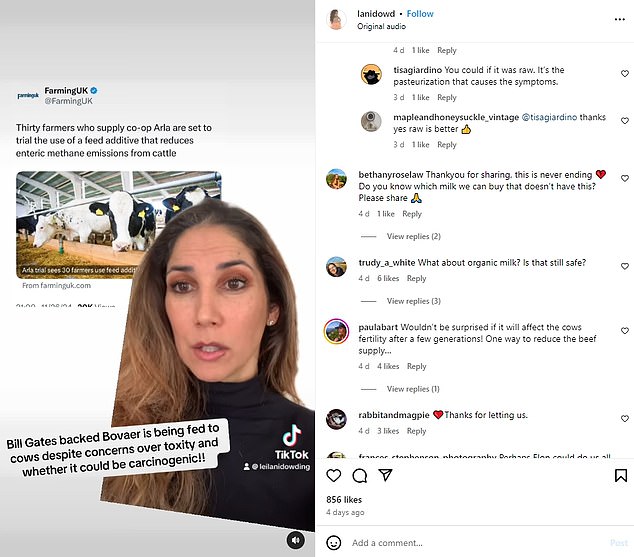Open @tisagiardino mention link

[x=549, y=117]
